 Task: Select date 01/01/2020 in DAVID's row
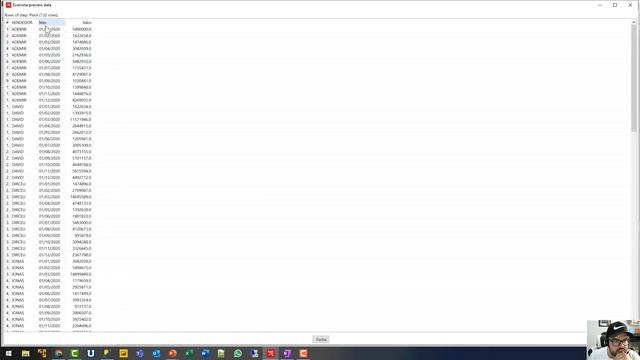coord(49,107)
